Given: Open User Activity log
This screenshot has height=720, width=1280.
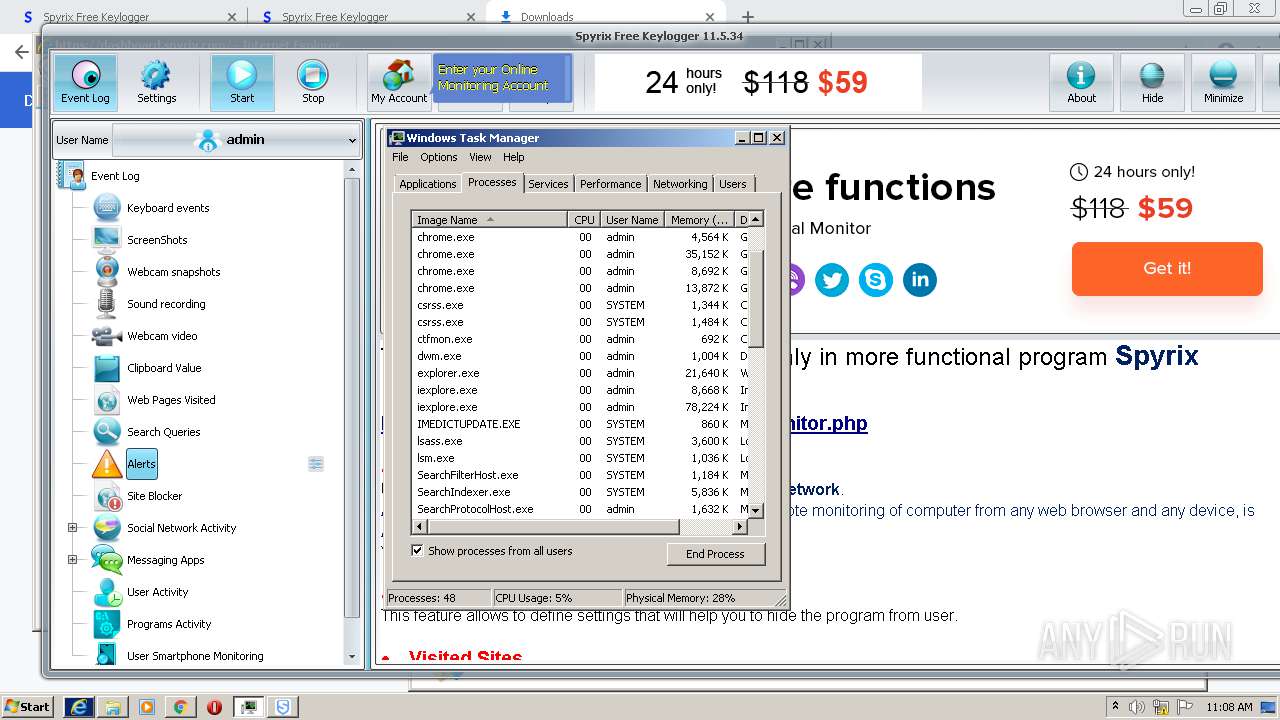Looking at the screenshot, I should coord(157,592).
